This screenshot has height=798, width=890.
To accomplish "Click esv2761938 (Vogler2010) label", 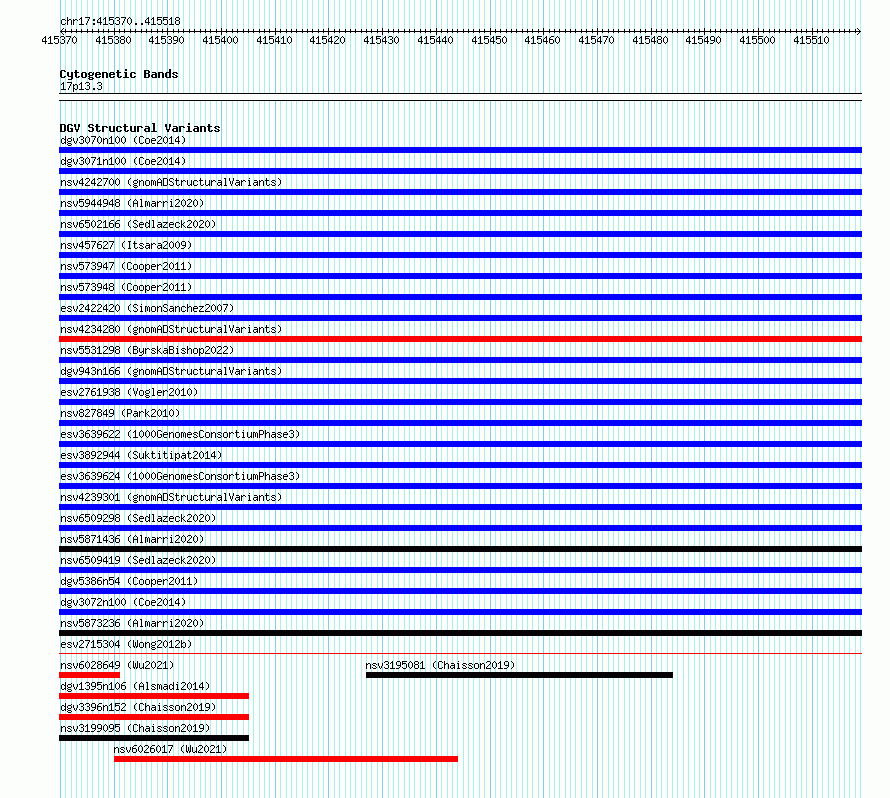I will (x=129, y=392).
